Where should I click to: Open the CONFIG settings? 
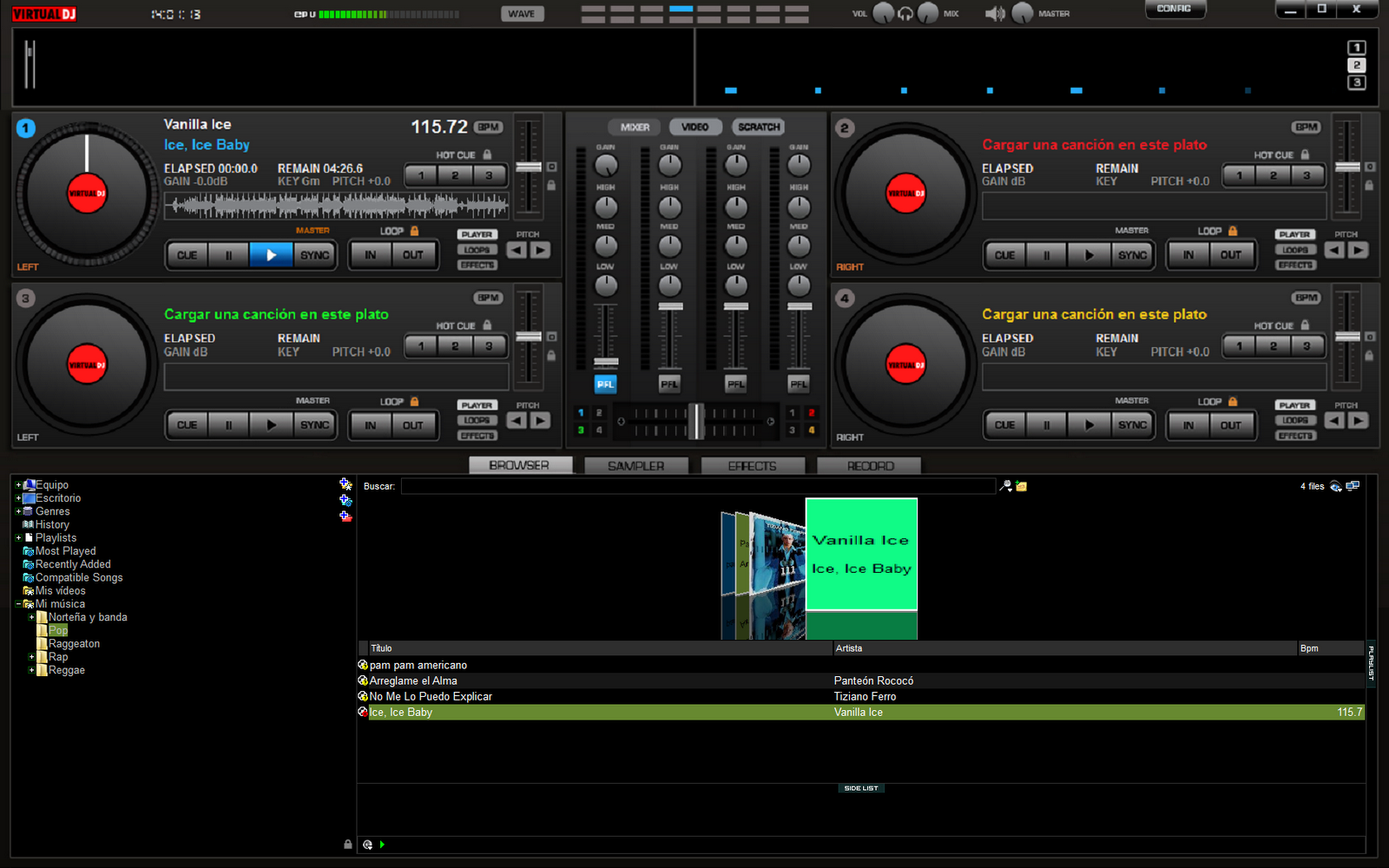(x=1175, y=9)
